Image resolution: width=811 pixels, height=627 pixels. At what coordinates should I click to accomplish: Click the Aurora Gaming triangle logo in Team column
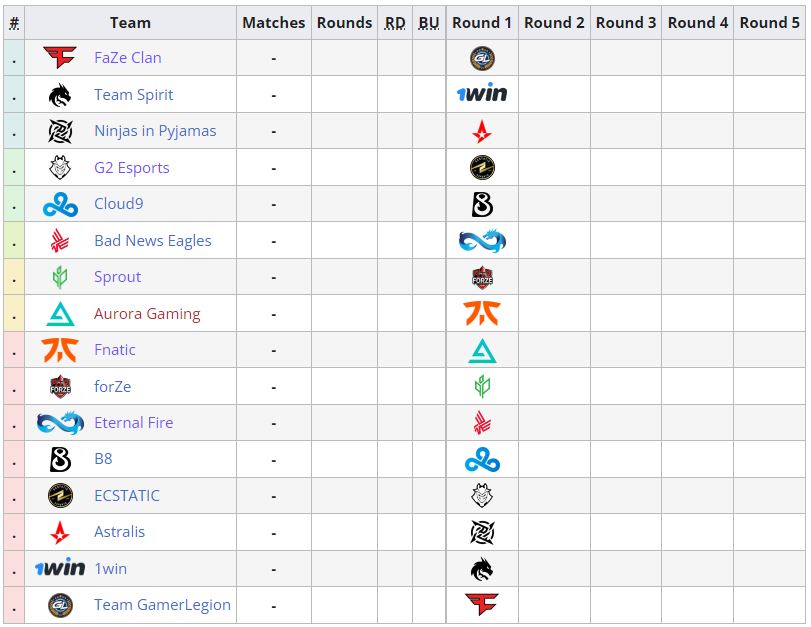pos(60,314)
